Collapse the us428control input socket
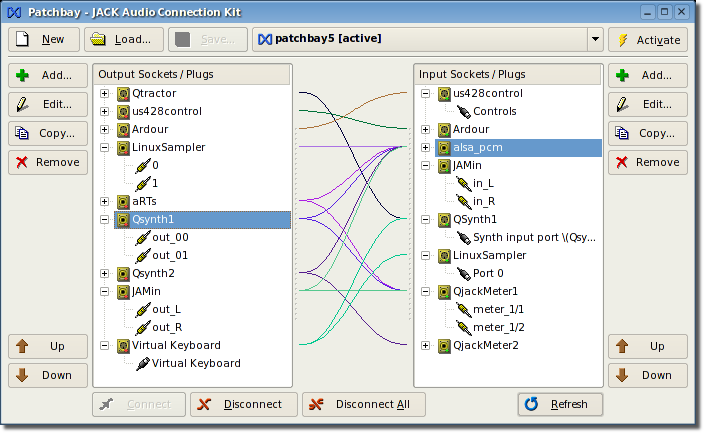Screen dimensions: 704x433 click(x=425, y=93)
